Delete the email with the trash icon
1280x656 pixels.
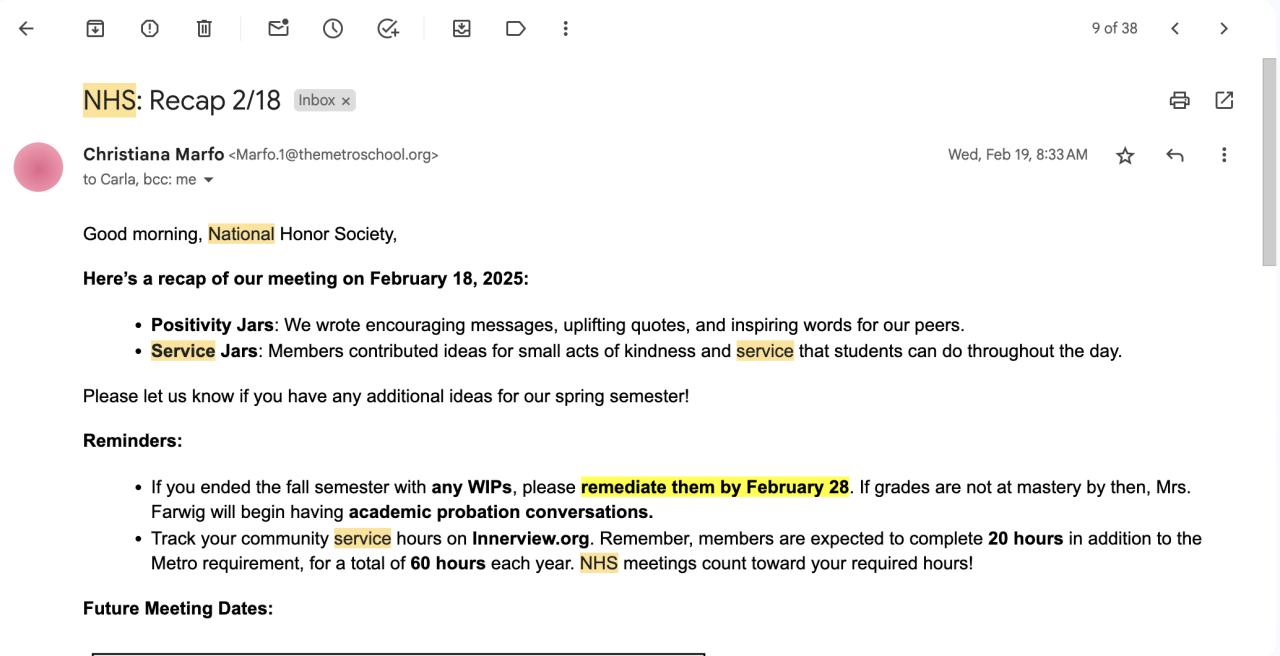(x=204, y=29)
